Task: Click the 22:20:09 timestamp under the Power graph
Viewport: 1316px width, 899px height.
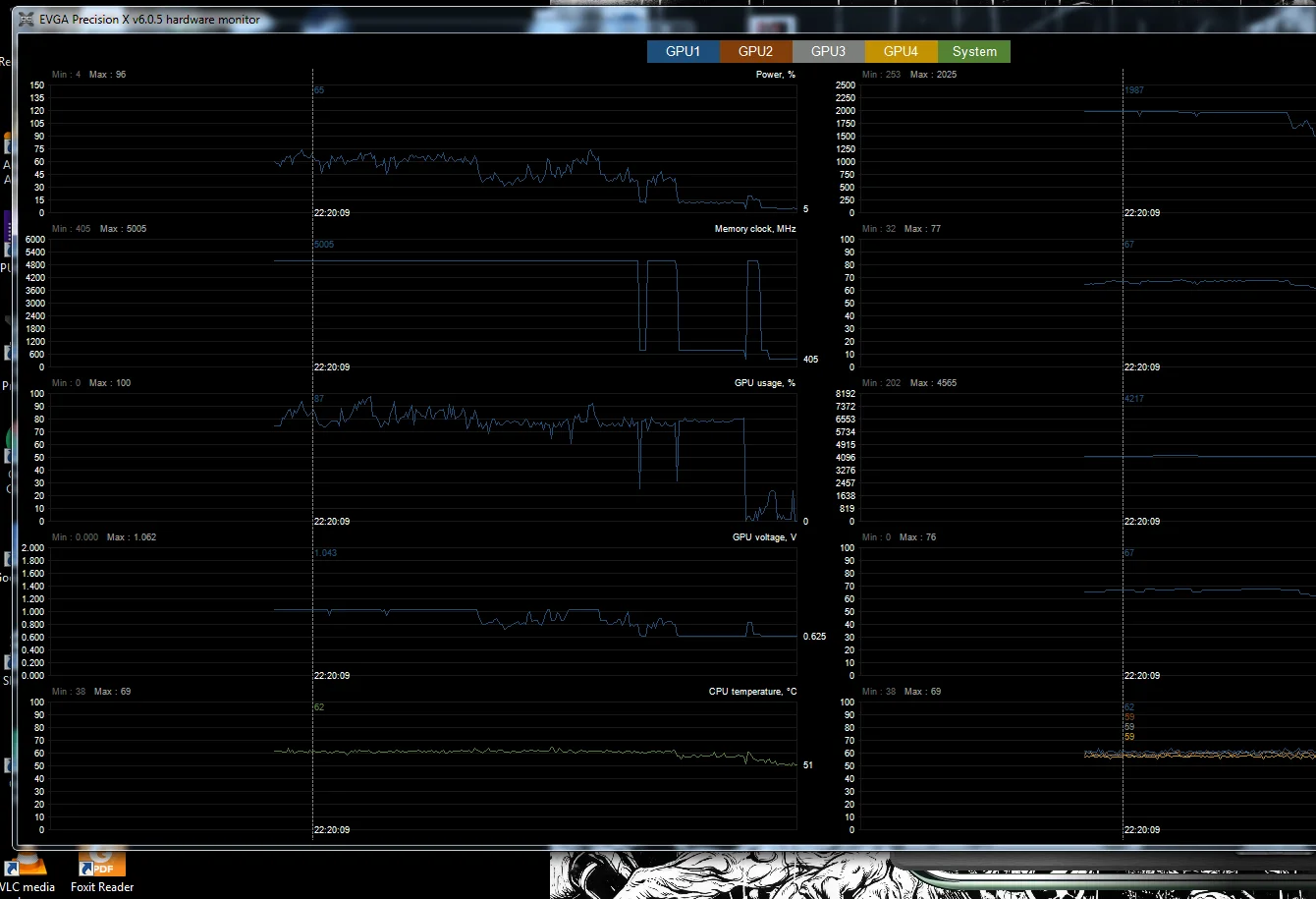Action: [332, 212]
